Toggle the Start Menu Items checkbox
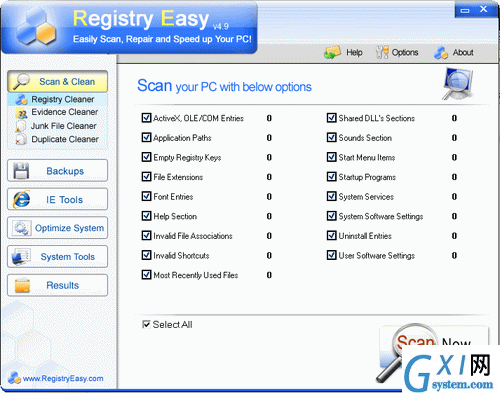This screenshot has height=393, width=500. click(331, 157)
